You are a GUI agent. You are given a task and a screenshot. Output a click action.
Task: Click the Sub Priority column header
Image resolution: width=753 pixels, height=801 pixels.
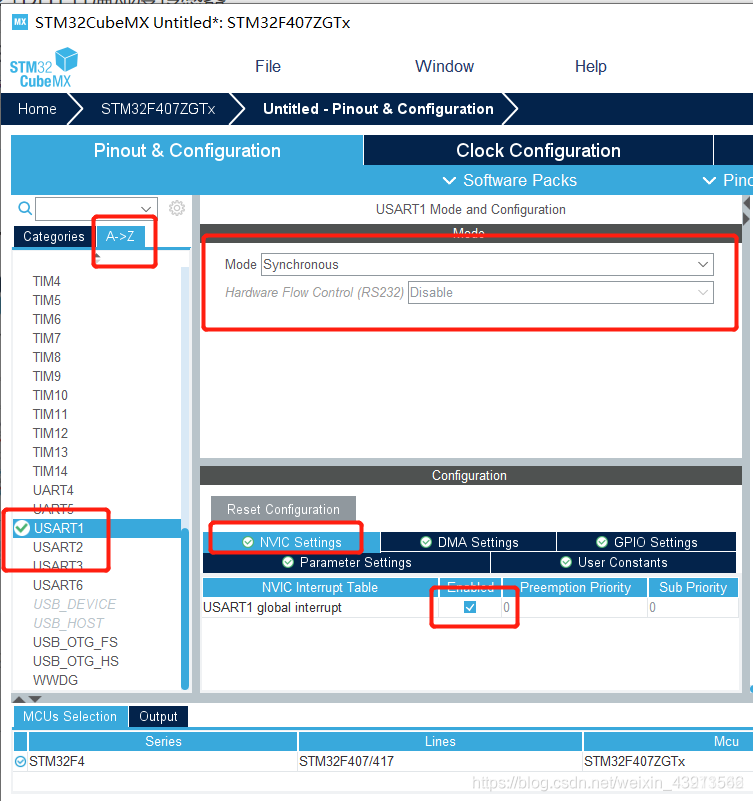point(693,587)
